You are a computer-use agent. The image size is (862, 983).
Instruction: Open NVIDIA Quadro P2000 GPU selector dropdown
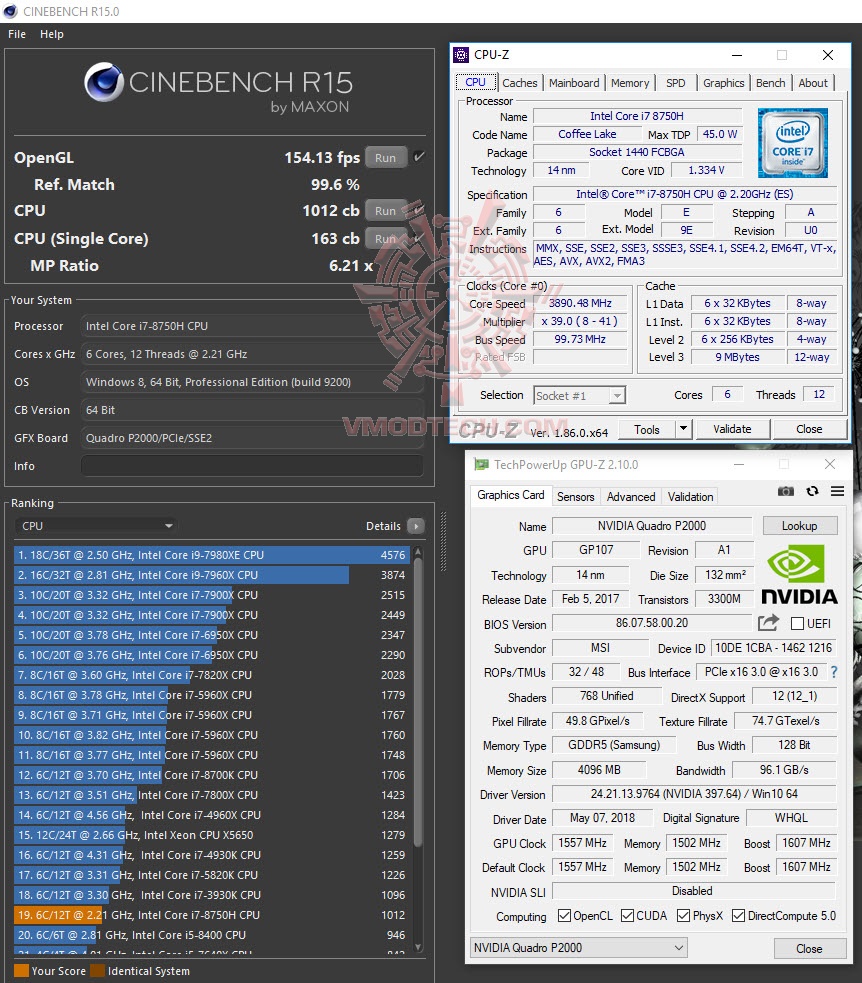coord(578,948)
